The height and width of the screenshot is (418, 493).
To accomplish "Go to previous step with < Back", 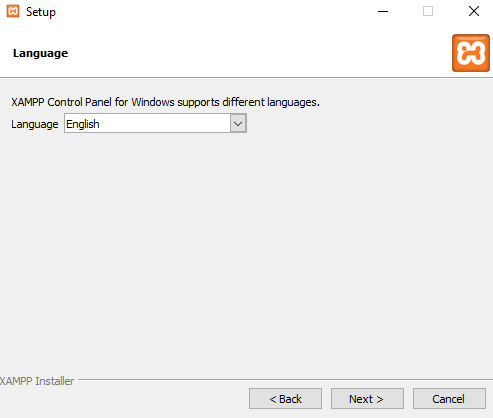I will [285, 398].
